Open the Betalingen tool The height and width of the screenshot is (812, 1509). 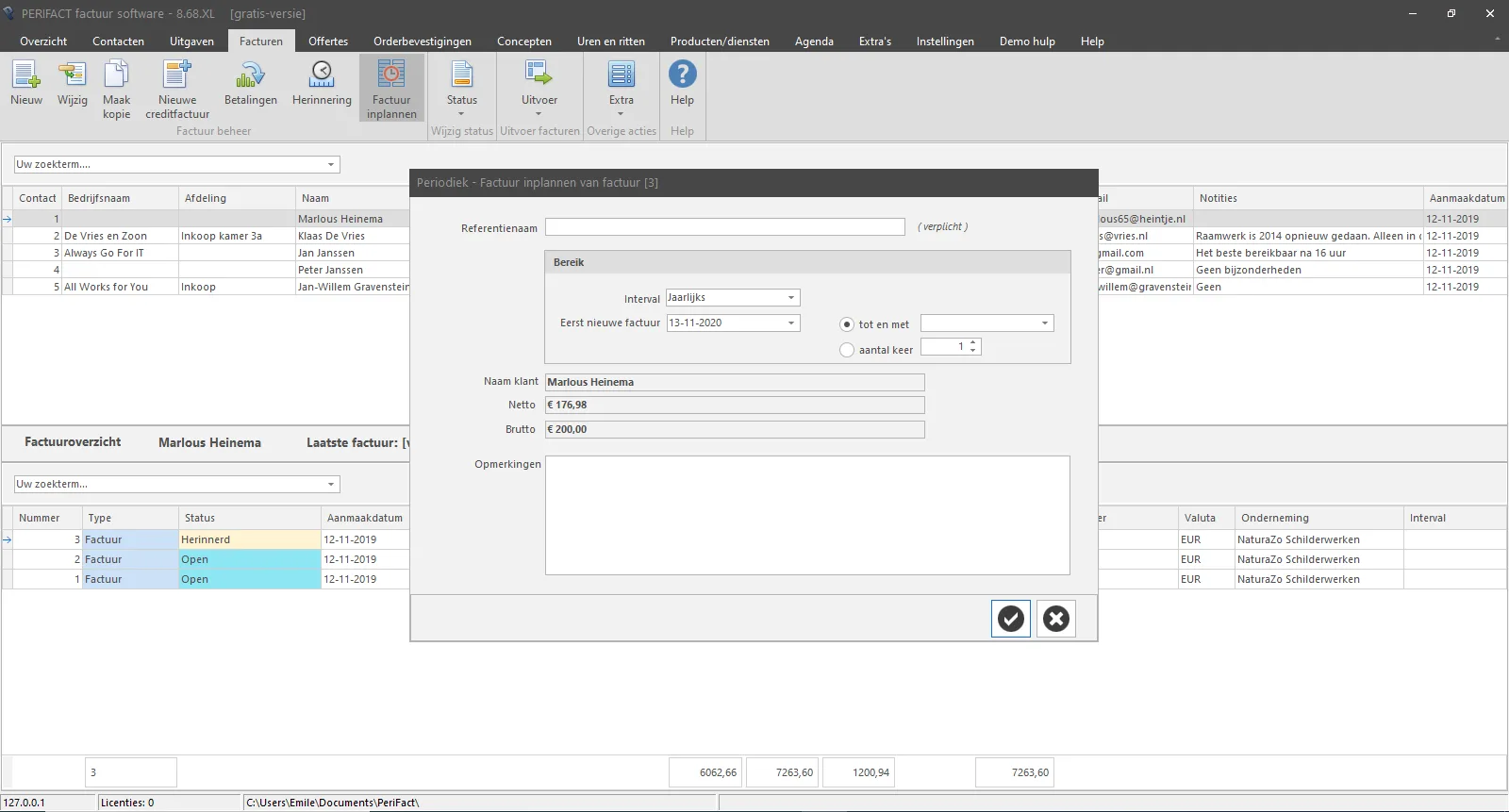coord(251,83)
